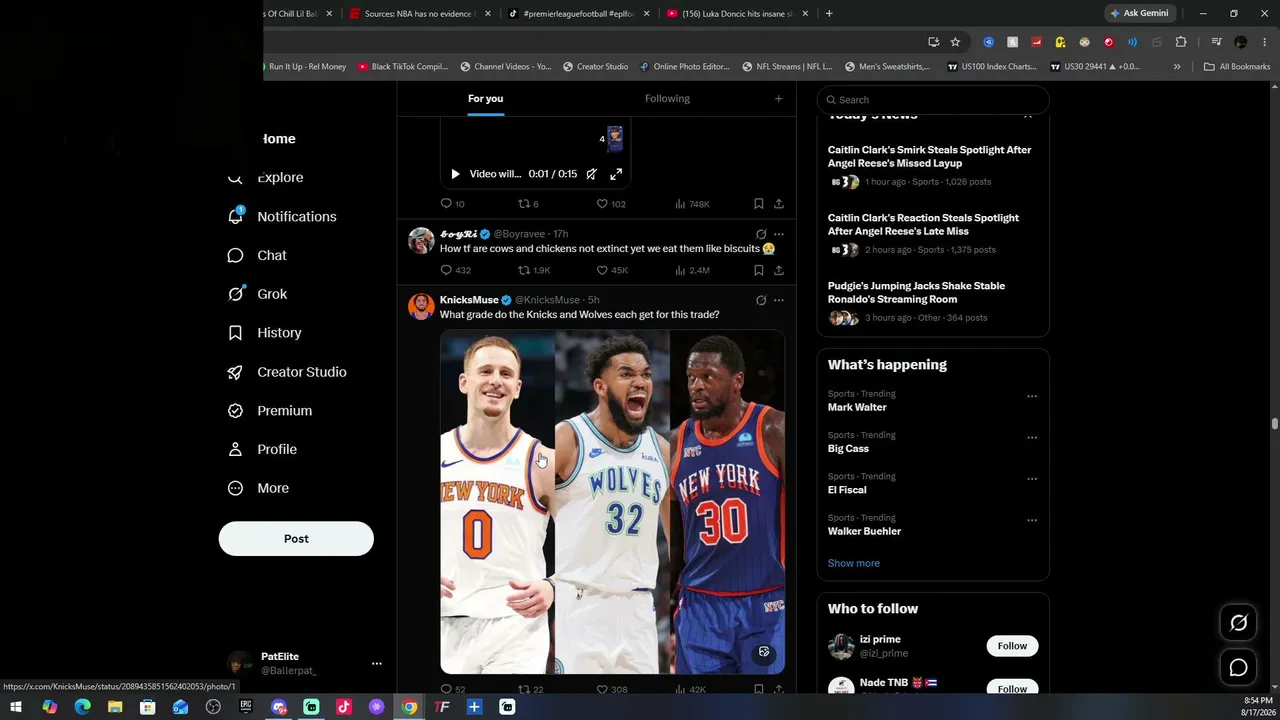The image size is (1280, 720).
Task: Open the floating Grok button
Action: [1238, 623]
